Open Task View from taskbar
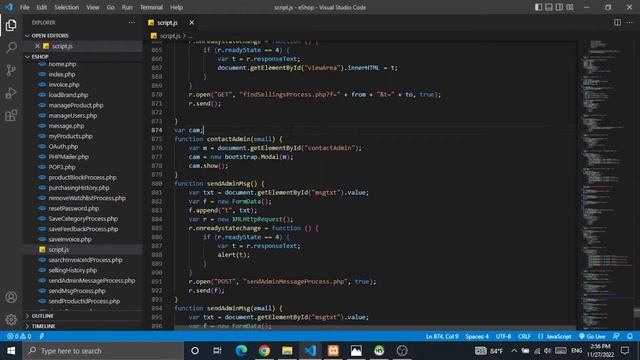The height and width of the screenshot is (360, 640). pos(218,351)
